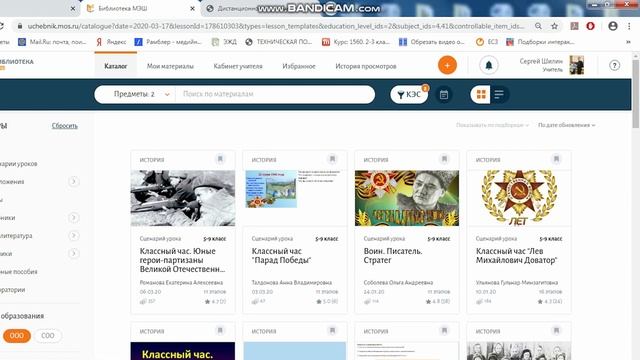
Task: Bookmark the second-row first История card
Action: (x=220, y=331)
